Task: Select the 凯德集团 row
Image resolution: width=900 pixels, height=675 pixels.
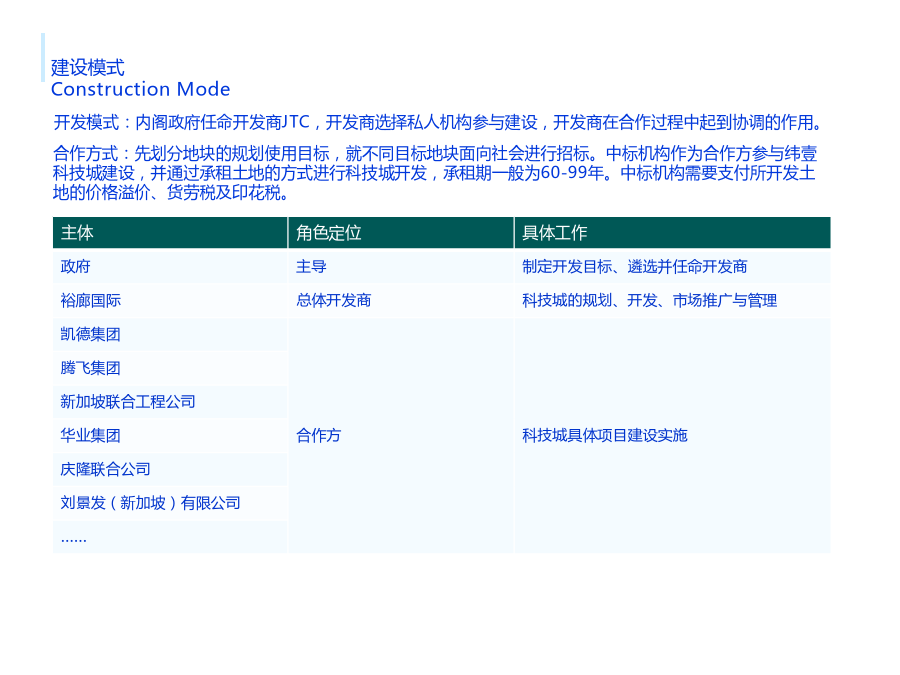Action: [170, 334]
